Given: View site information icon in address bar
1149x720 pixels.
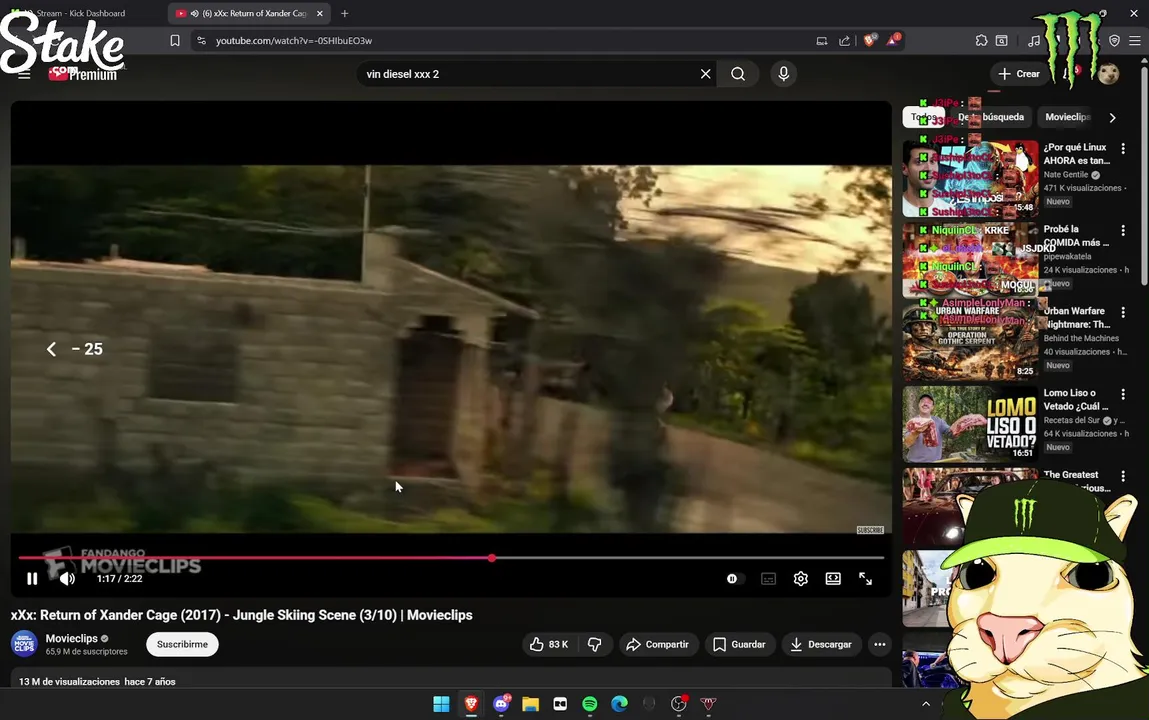Looking at the screenshot, I should [202, 41].
